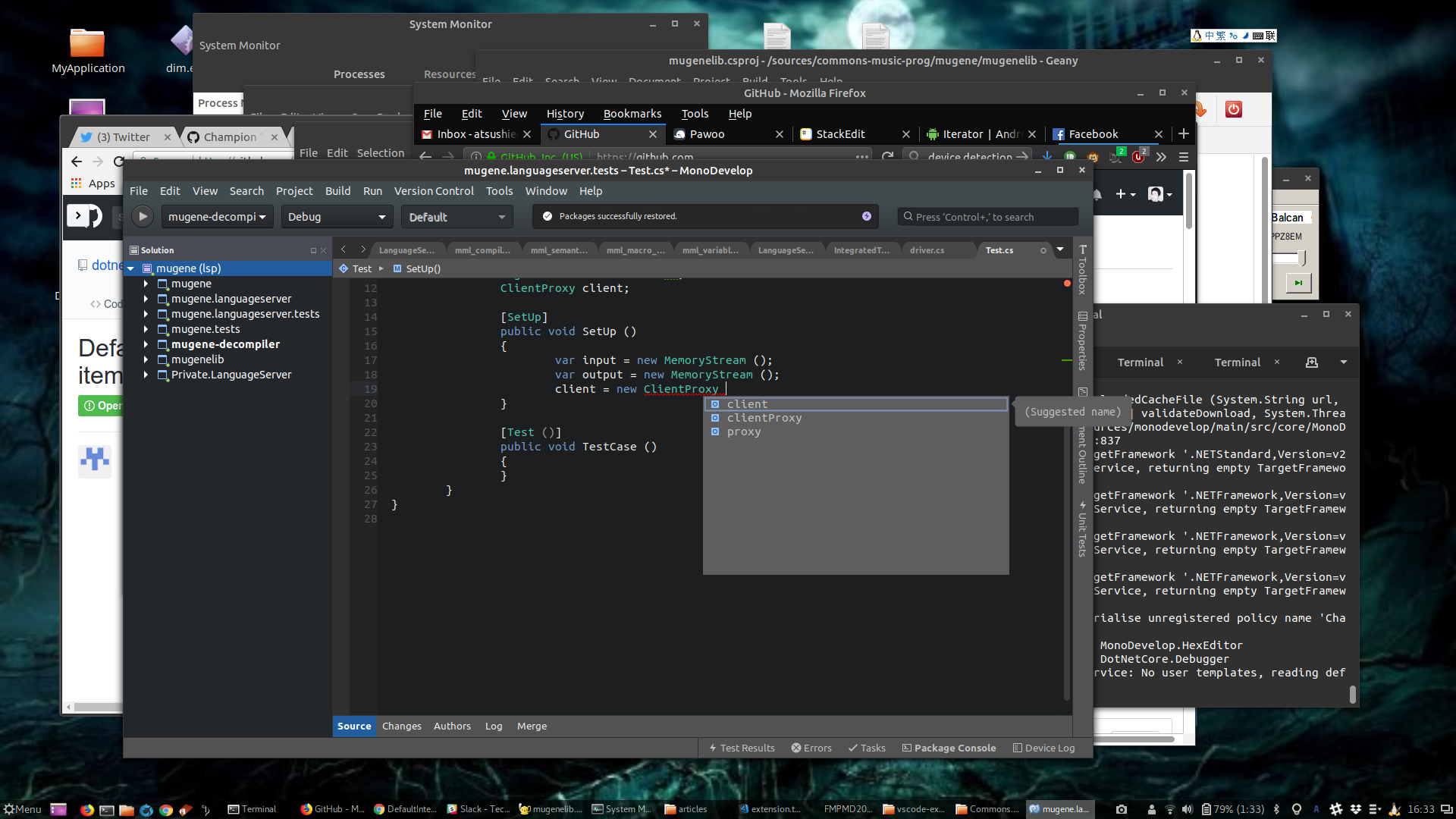Run the project with the play button
The height and width of the screenshot is (819, 1456).
[x=142, y=216]
